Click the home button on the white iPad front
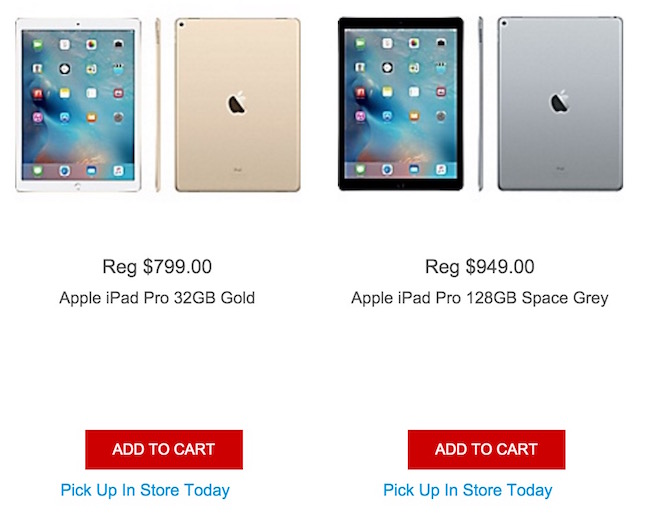The height and width of the screenshot is (526, 670). pyautogui.click(x=77, y=186)
